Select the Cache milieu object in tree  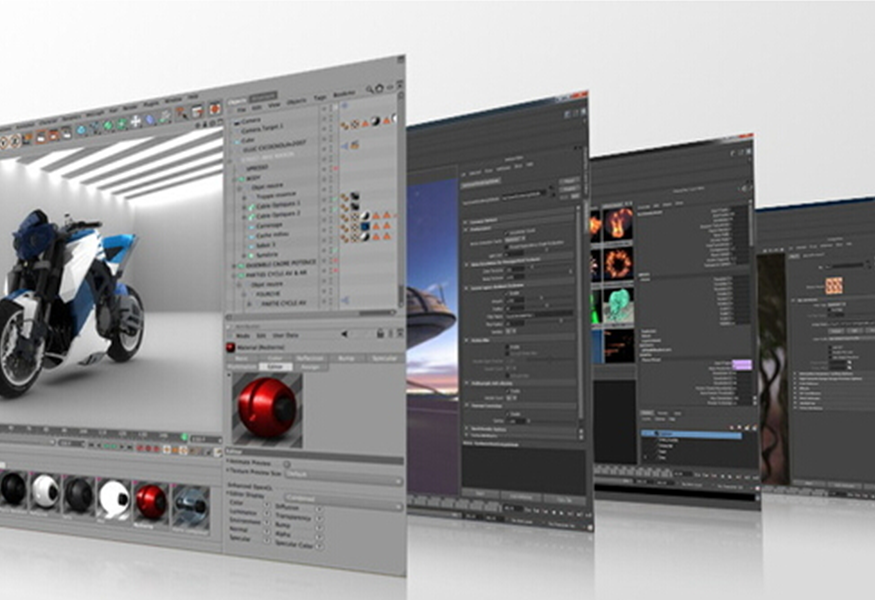pyautogui.click(x=272, y=236)
